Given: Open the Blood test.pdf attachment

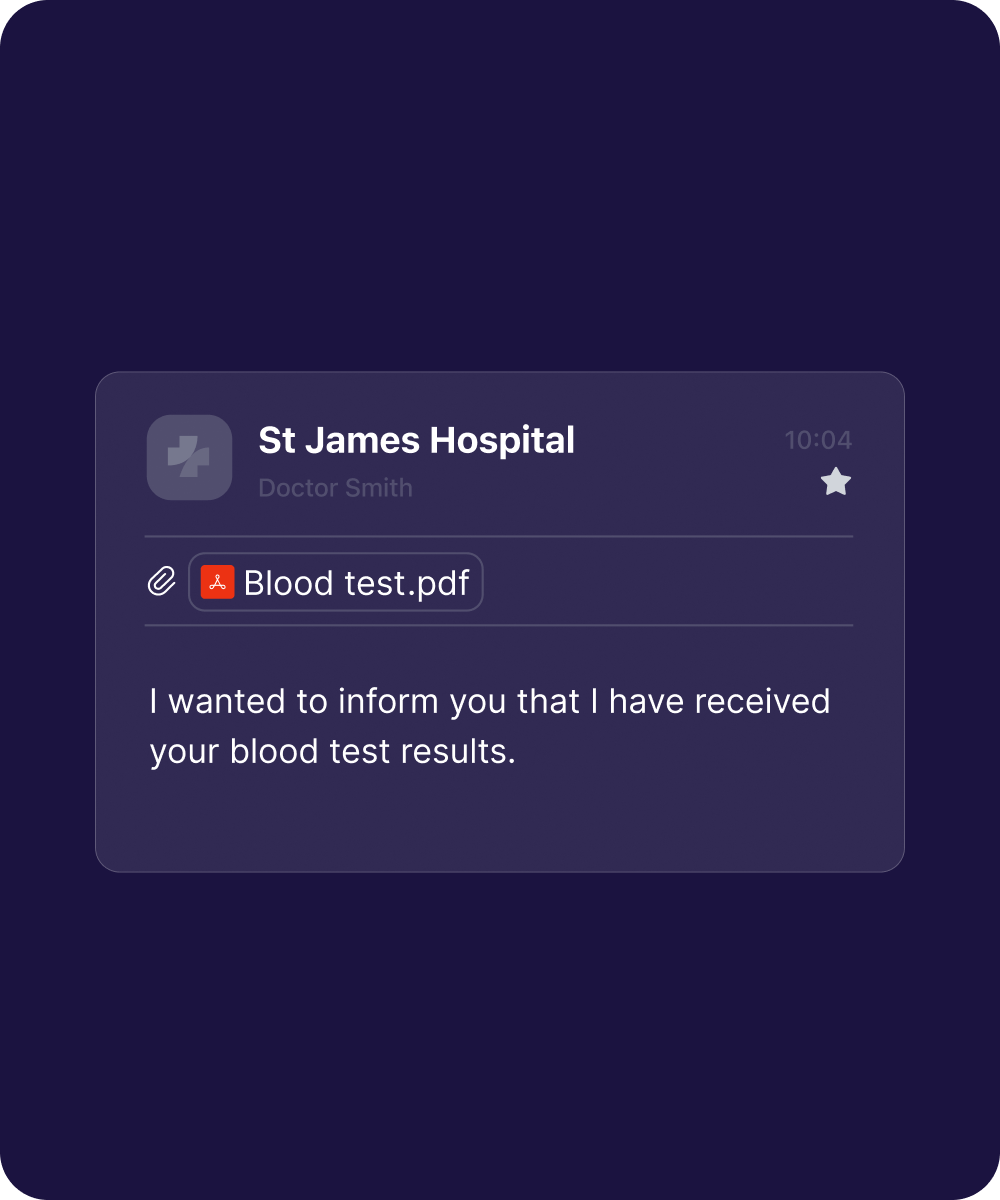Looking at the screenshot, I should pyautogui.click(x=336, y=582).
